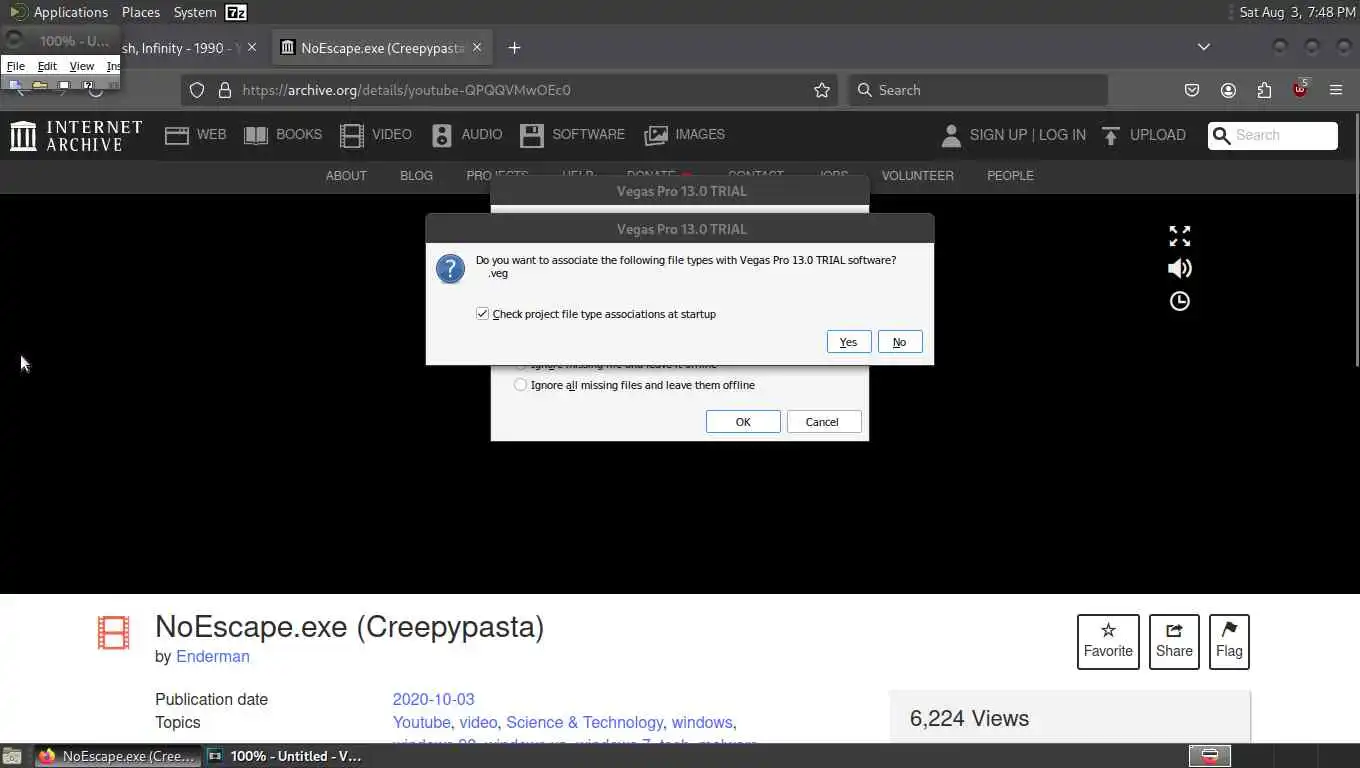Open the PEOPLE navigation link
The height and width of the screenshot is (768, 1360).
(1010, 176)
